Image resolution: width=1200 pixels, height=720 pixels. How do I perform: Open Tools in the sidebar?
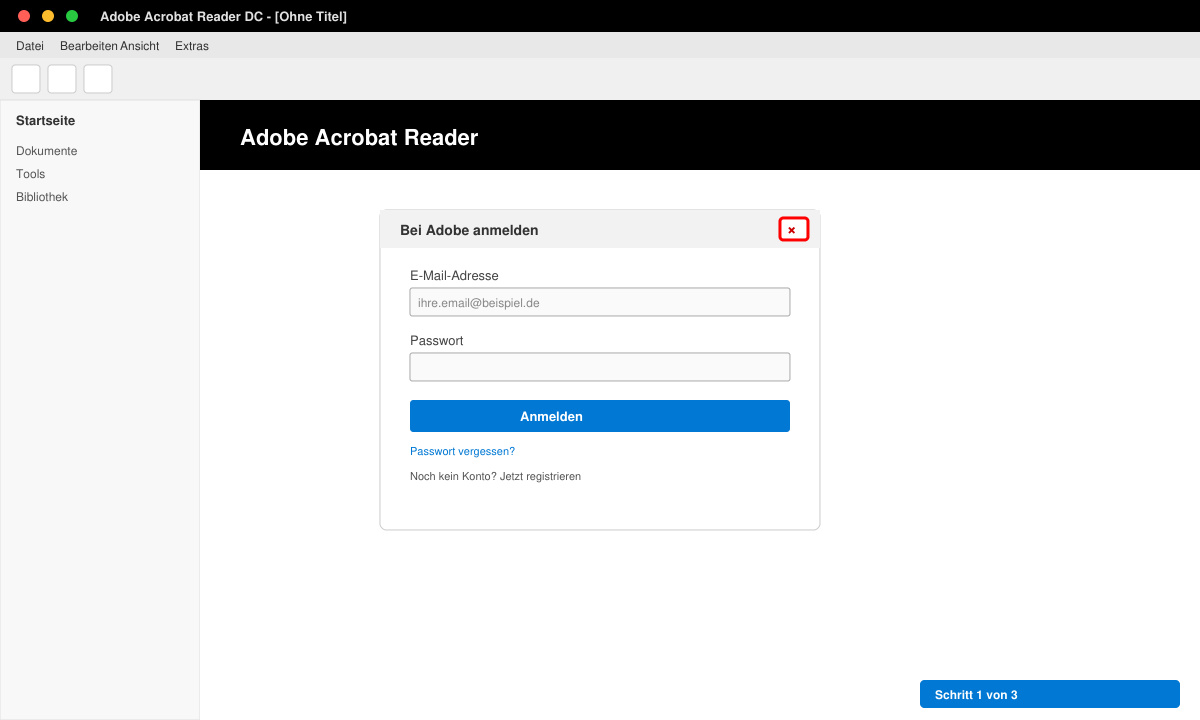(31, 174)
